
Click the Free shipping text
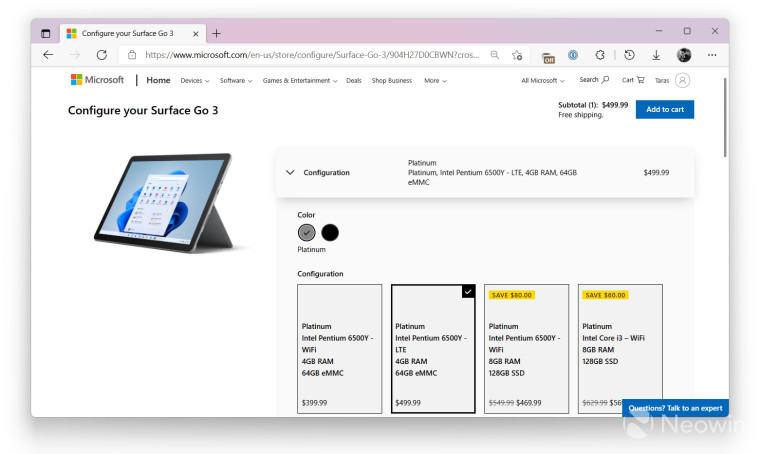pos(581,115)
